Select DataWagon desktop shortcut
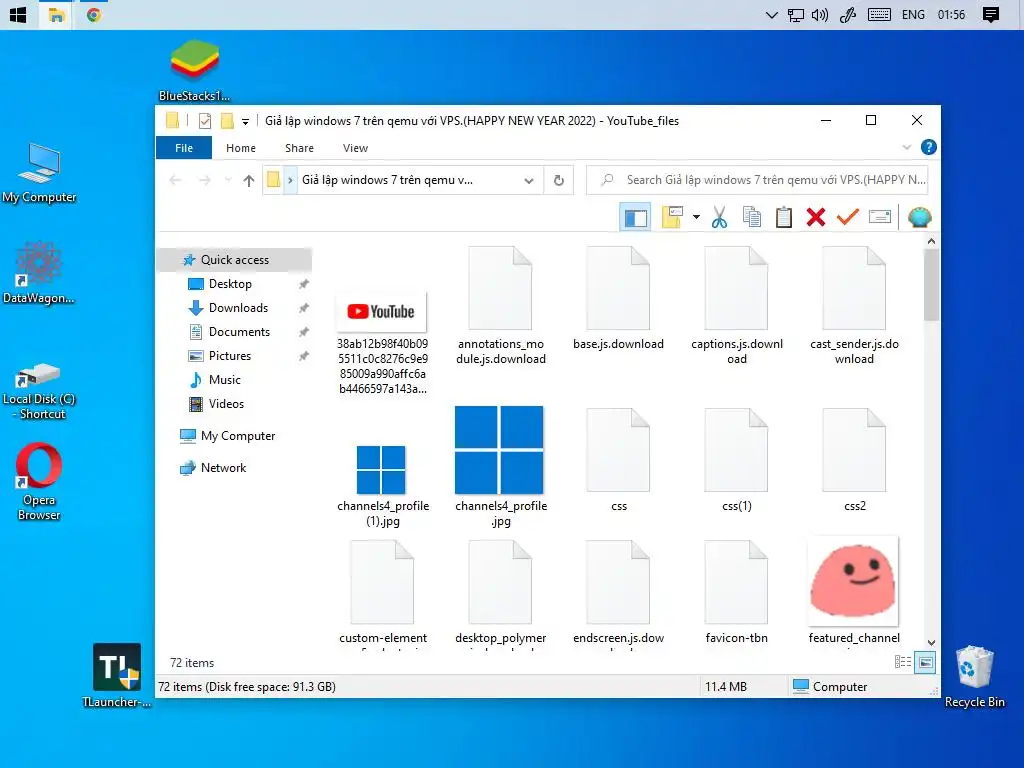Viewport: 1024px width, 768px height. point(39,273)
